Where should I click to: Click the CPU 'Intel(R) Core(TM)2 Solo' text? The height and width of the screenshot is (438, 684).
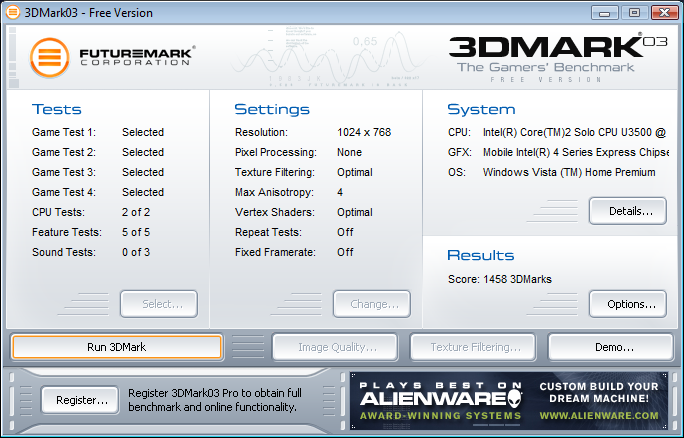[574, 132]
